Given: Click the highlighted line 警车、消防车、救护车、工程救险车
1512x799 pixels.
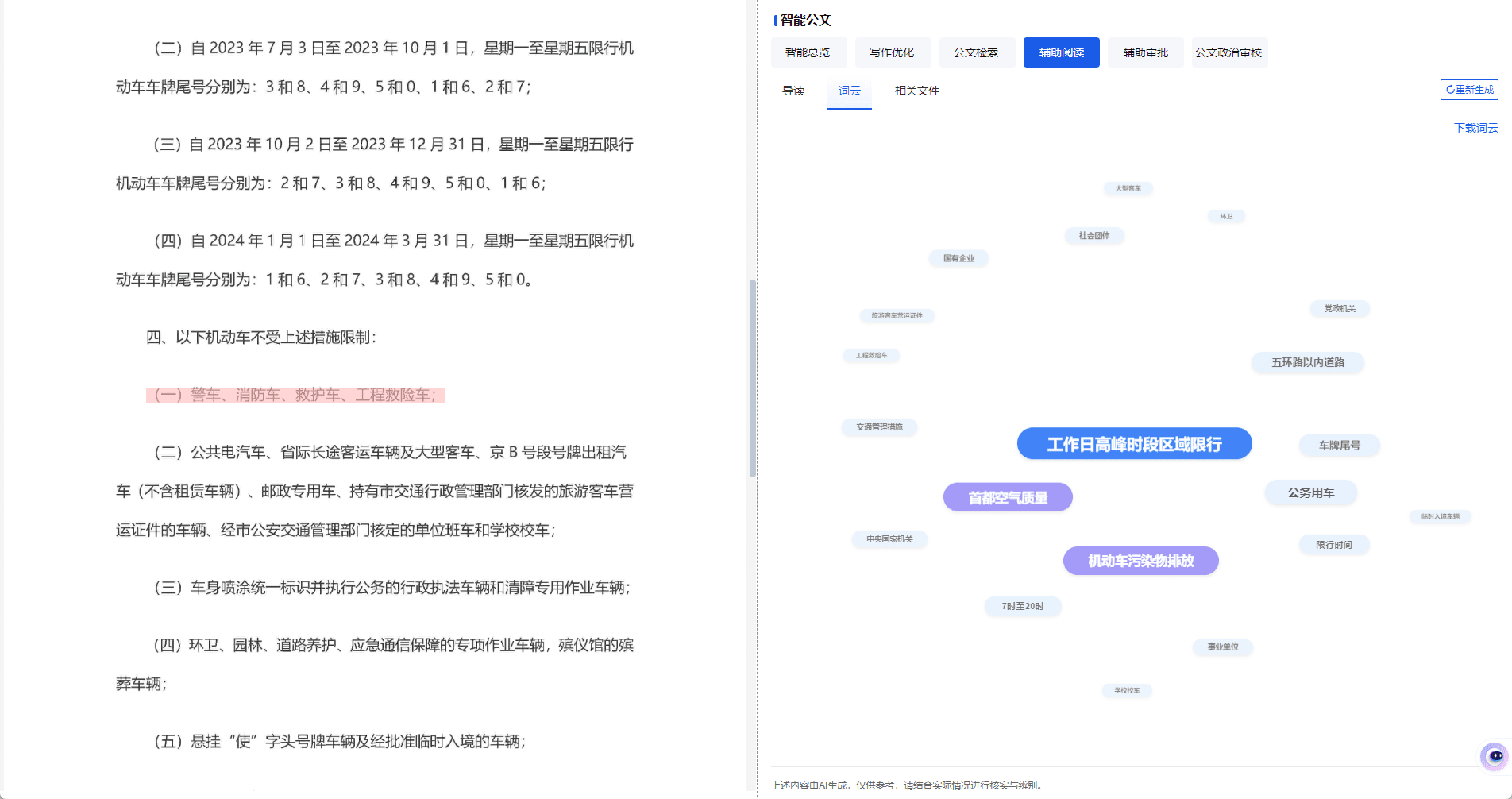Looking at the screenshot, I should [295, 395].
